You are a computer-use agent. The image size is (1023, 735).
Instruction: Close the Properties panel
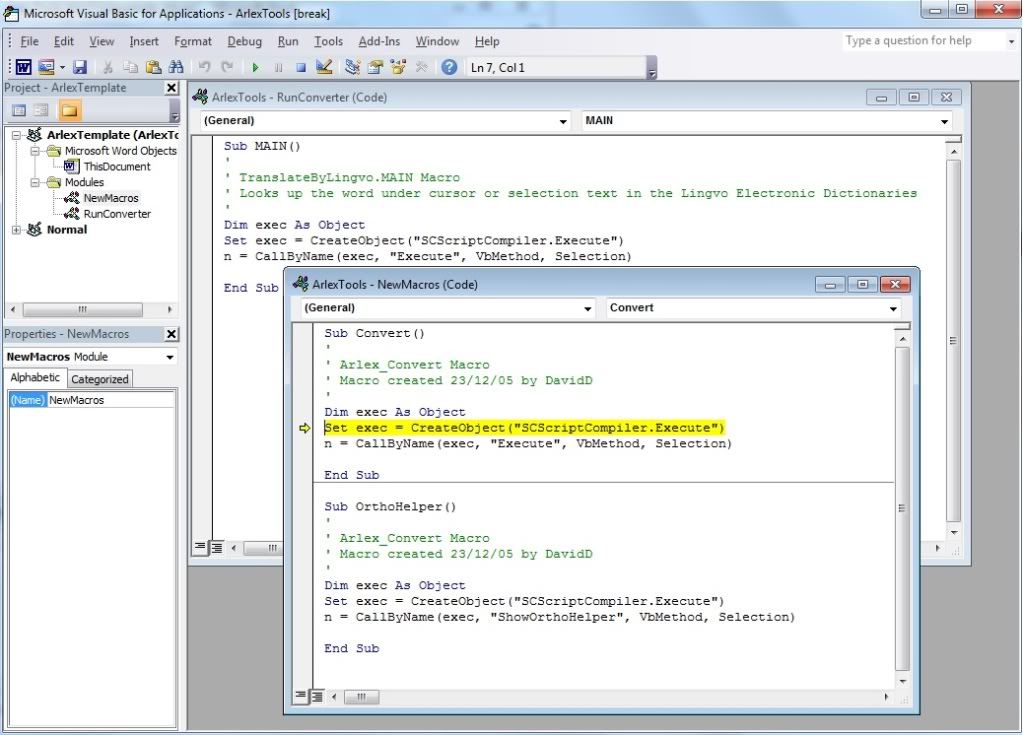tap(171, 334)
